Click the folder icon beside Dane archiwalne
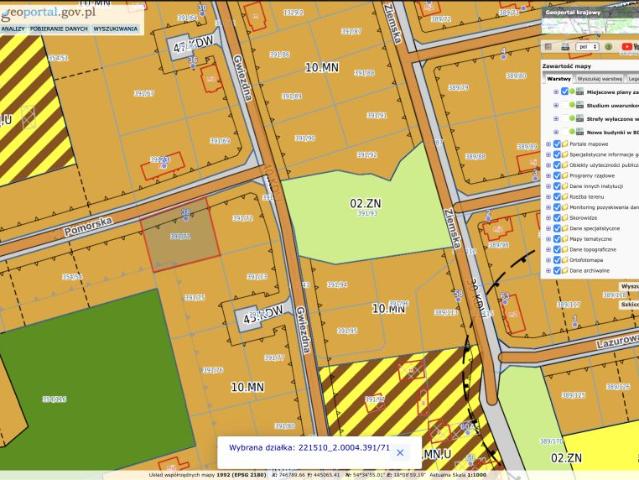Image resolution: width=639 pixels, height=480 pixels. click(x=565, y=270)
